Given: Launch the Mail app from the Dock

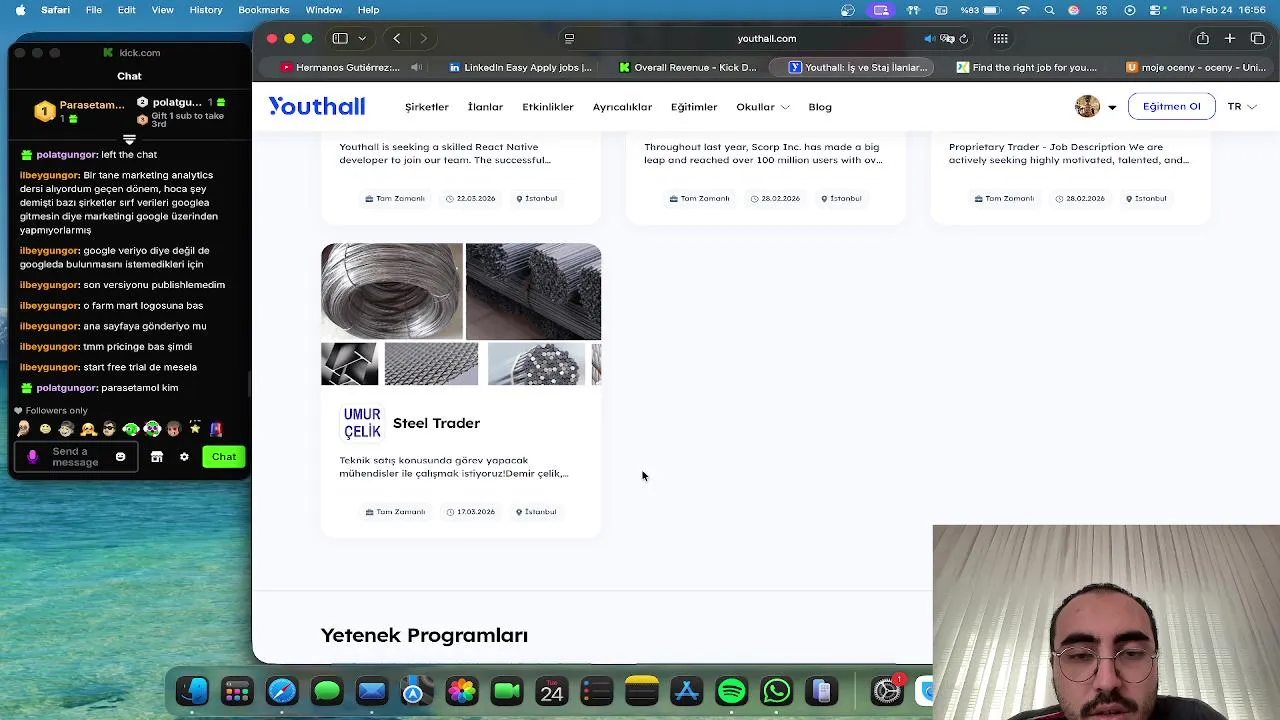Looking at the screenshot, I should 372,691.
